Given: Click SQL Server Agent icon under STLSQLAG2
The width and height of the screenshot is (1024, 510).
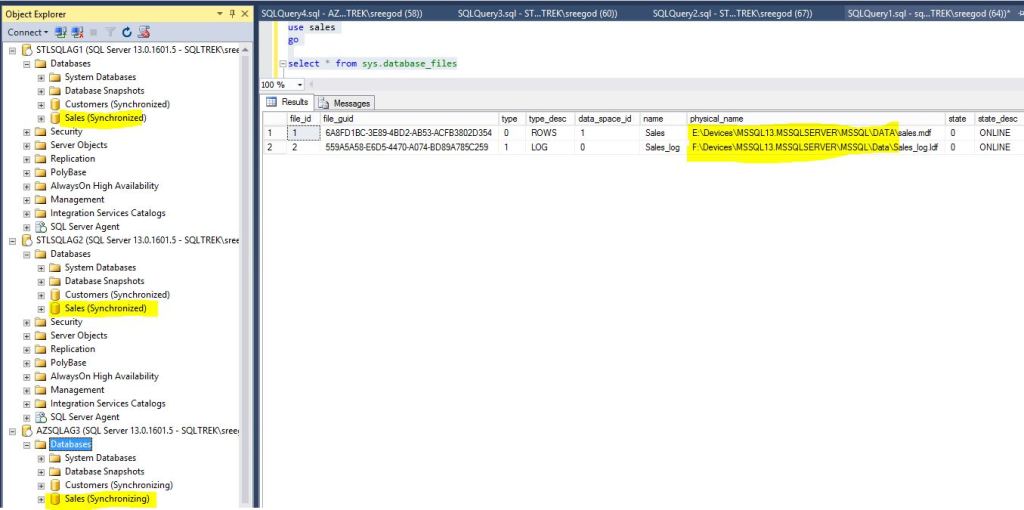Looking at the screenshot, I should 41,417.
